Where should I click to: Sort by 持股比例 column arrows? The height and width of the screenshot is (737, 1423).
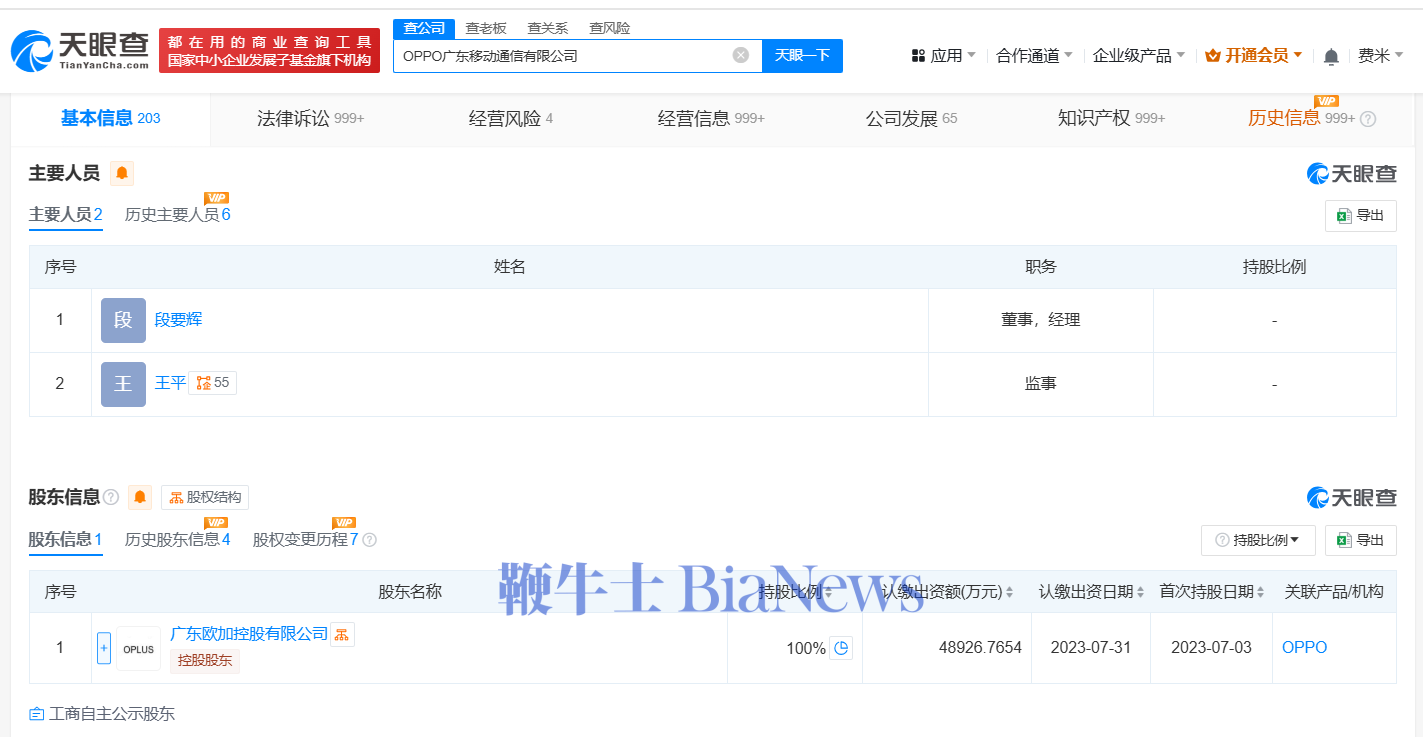click(x=828, y=592)
